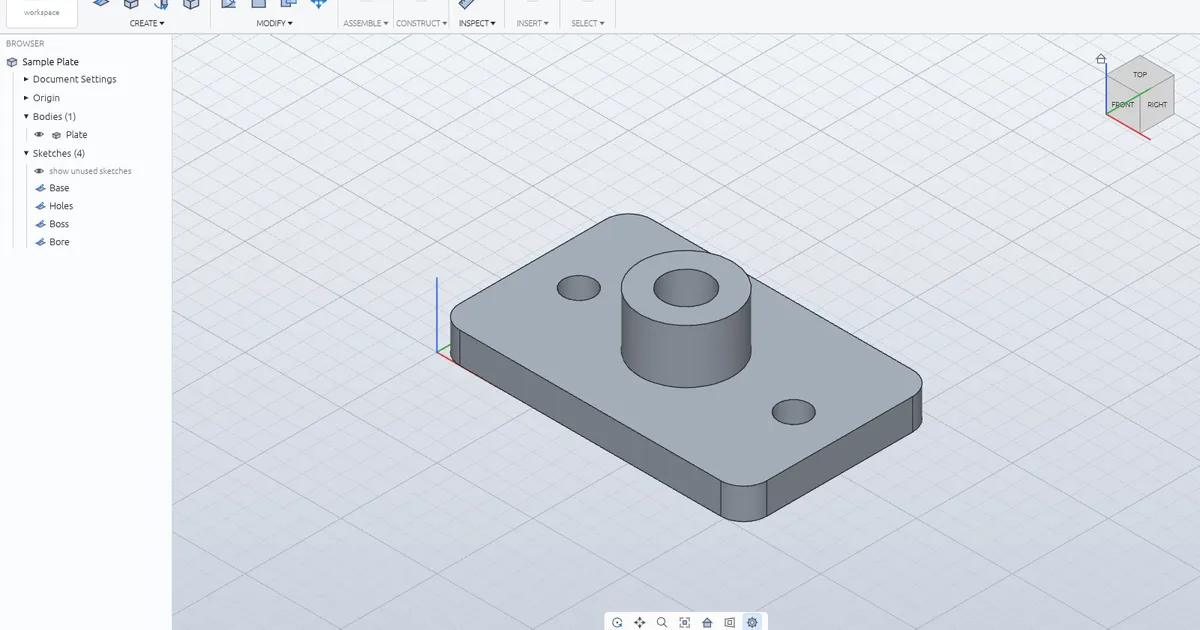Toggle show unused sketches eye
The width and height of the screenshot is (1200, 630).
(x=39, y=171)
